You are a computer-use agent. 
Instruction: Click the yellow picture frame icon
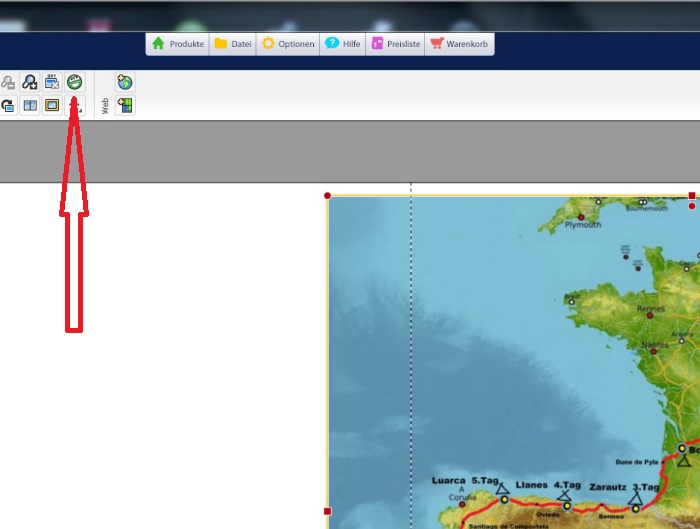click(x=52, y=105)
